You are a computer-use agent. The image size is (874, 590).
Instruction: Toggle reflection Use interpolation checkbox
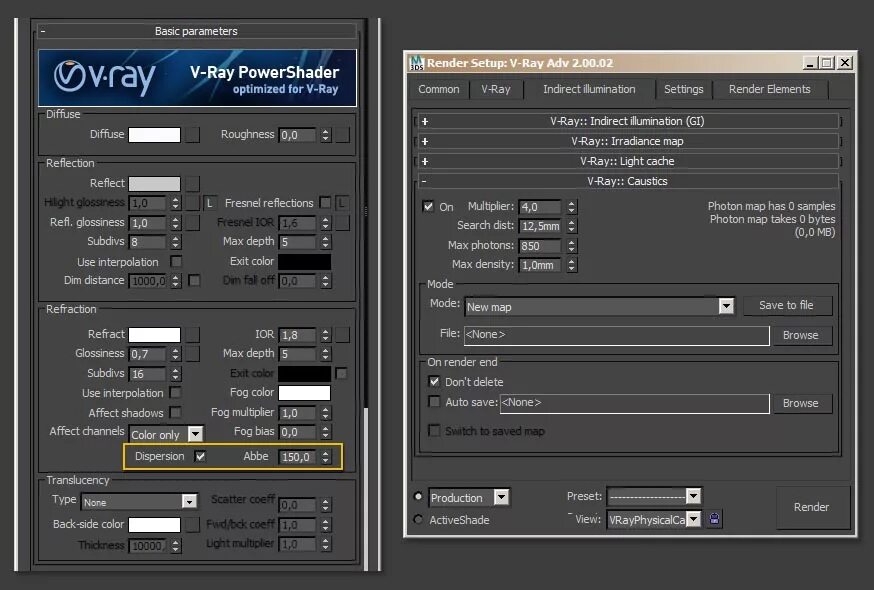coord(176,261)
